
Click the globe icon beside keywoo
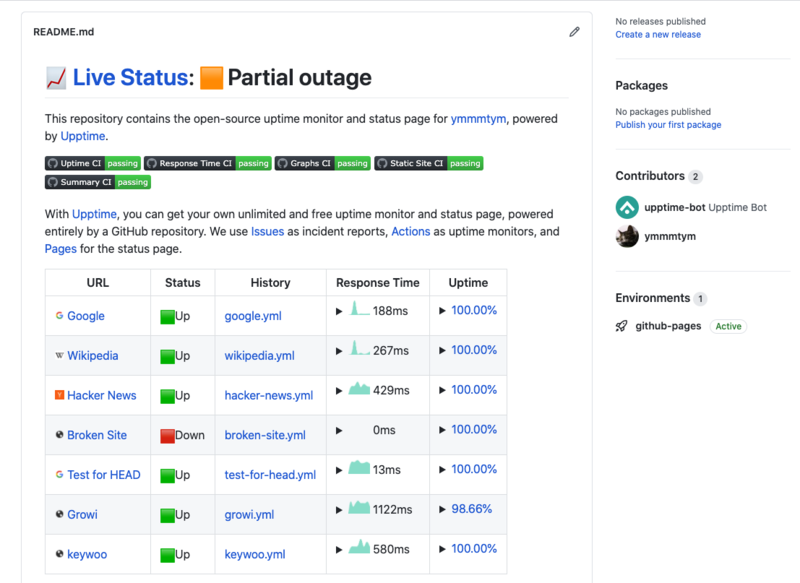click(x=59, y=554)
